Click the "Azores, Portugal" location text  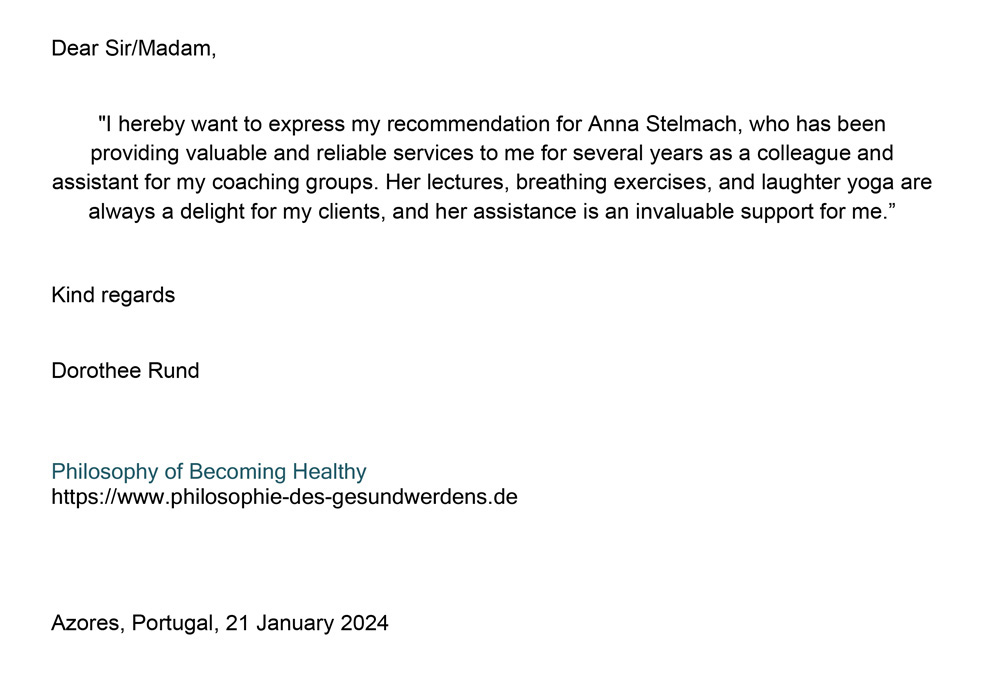[x=133, y=623]
